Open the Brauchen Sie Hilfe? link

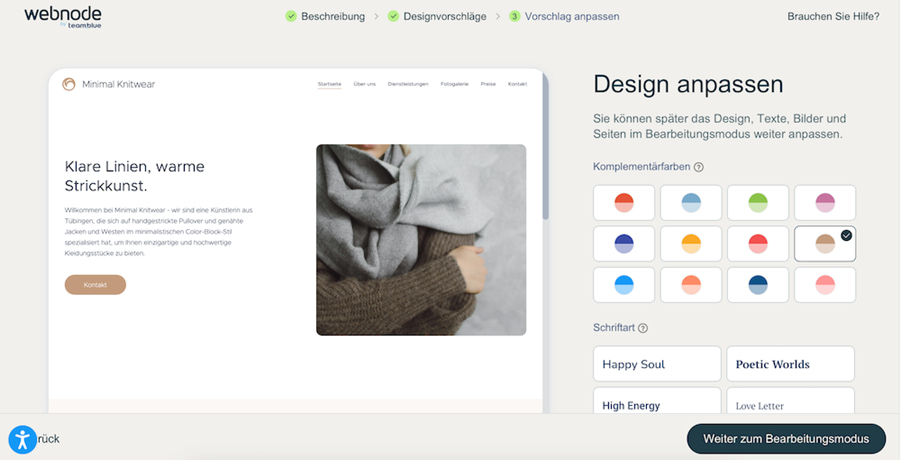click(x=833, y=17)
